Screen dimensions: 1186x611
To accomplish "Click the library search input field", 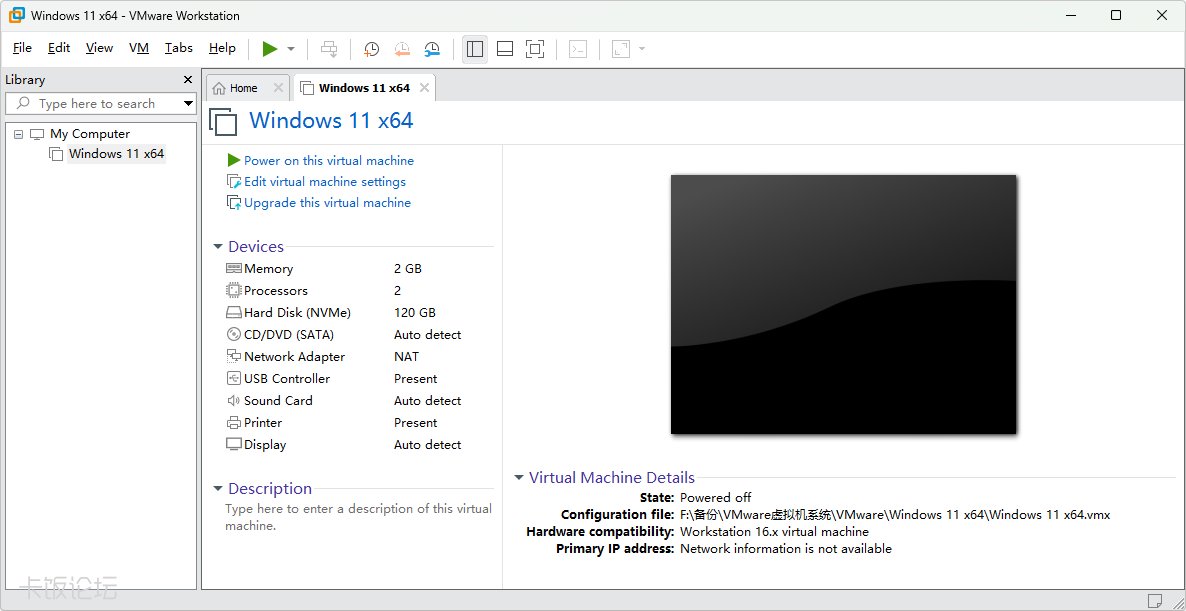I will click(95, 103).
